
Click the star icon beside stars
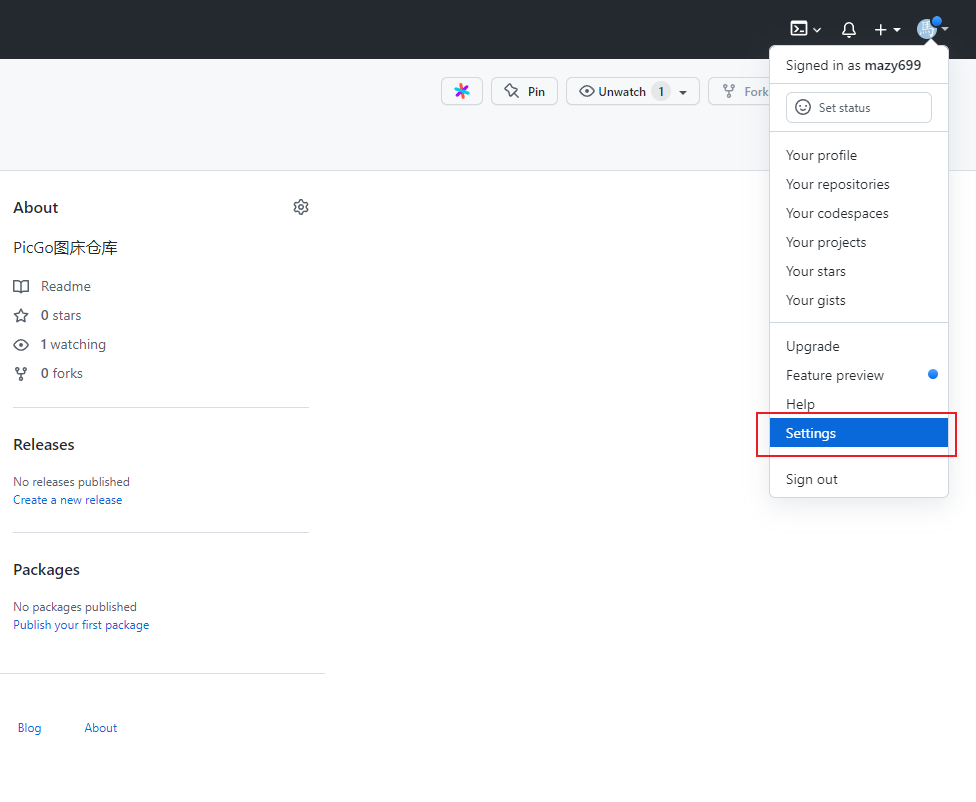[21, 316]
